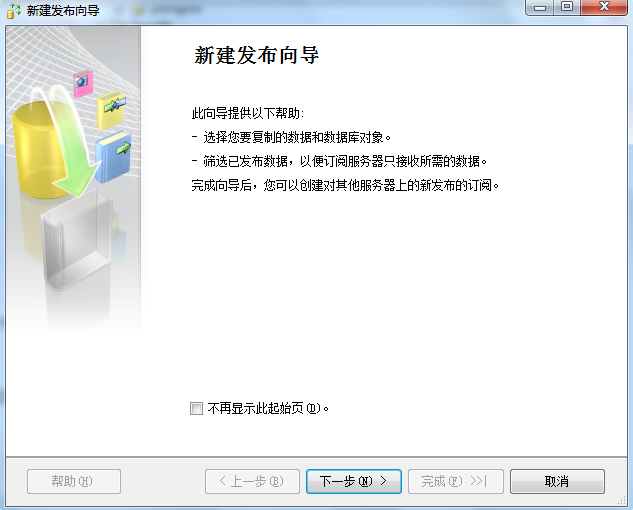Click the 新建发布向导 heading text
Screen dimensions: 633x510
tap(257, 55)
